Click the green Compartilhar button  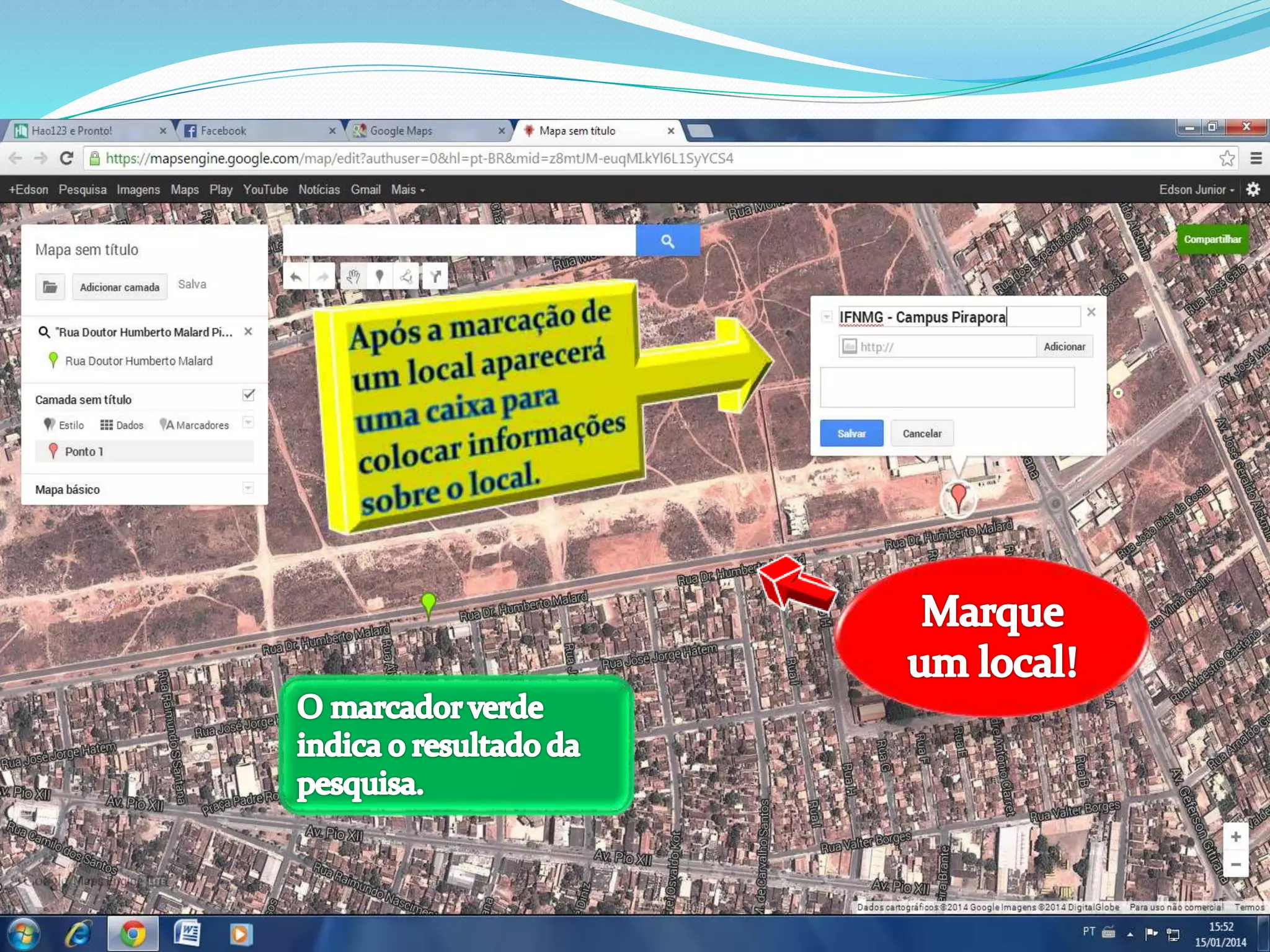pos(1212,239)
